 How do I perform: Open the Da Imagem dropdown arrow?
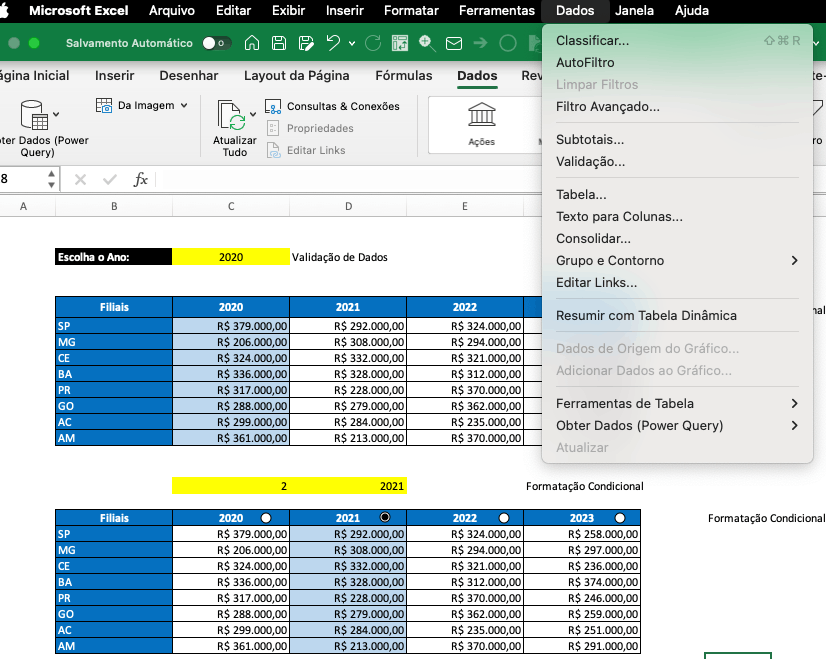point(184,106)
